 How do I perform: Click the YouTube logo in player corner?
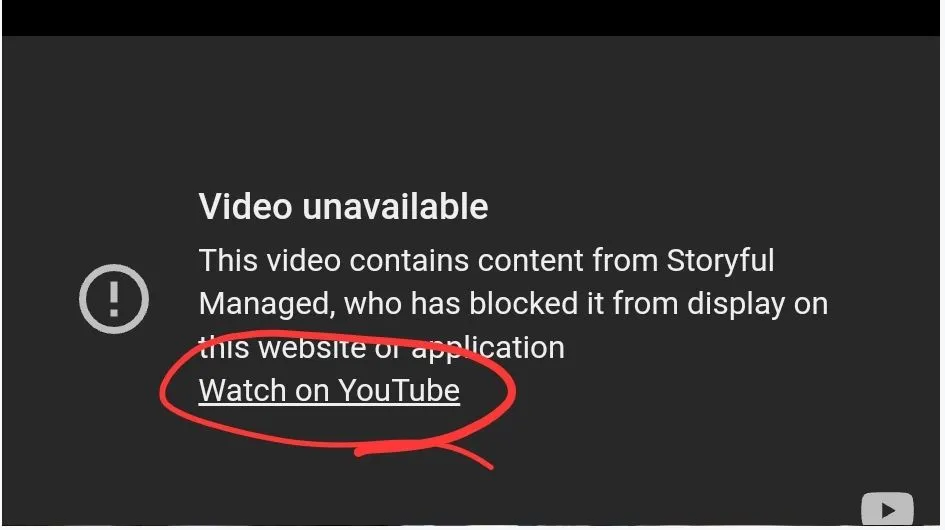click(887, 509)
